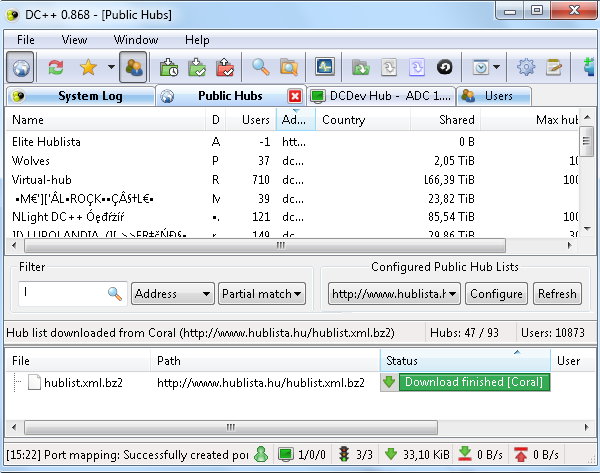
Task: Click the hub list scroll right arrow
Action: click(x=570, y=245)
